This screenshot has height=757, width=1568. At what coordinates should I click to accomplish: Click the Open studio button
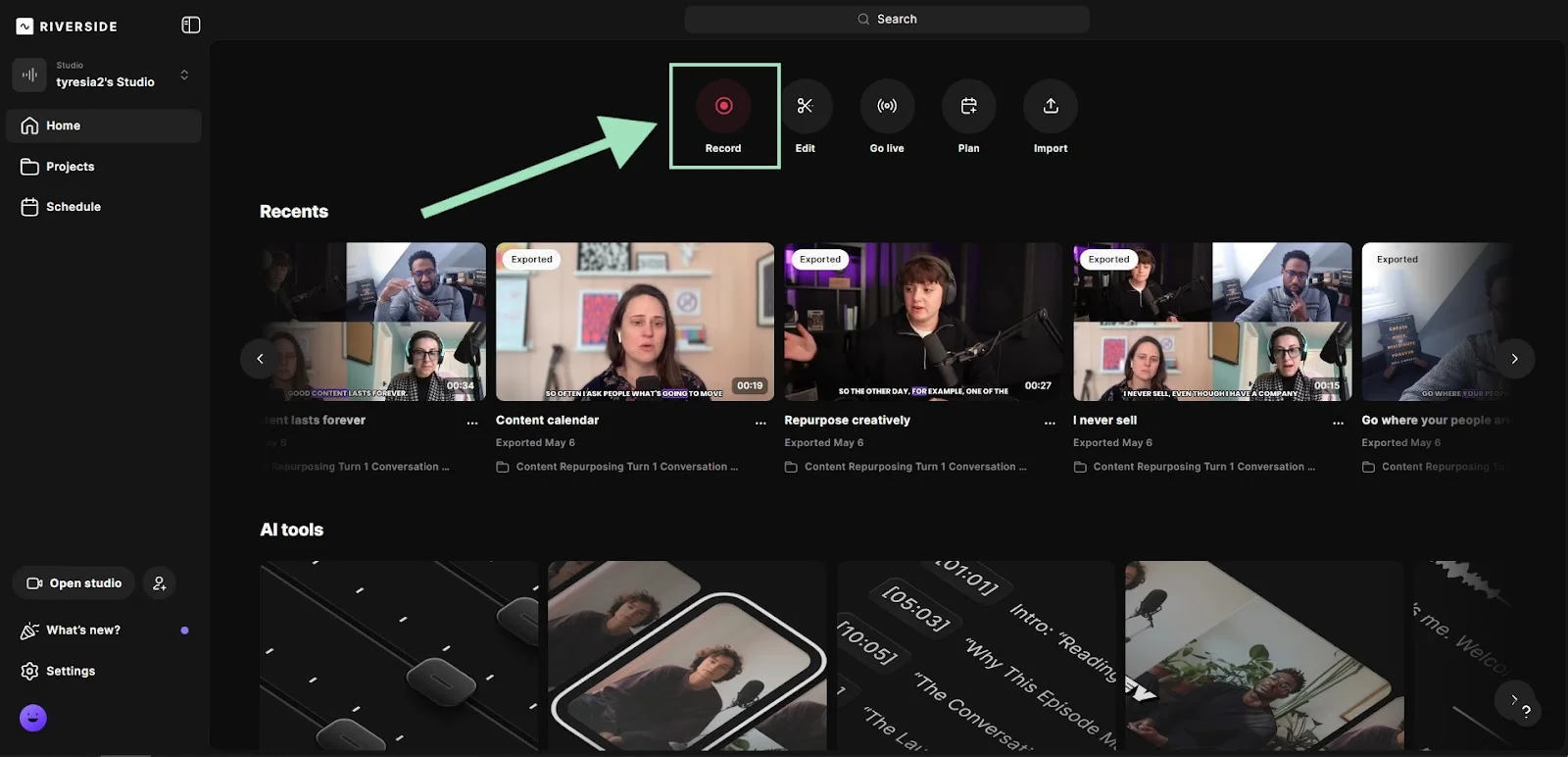click(x=74, y=583)
